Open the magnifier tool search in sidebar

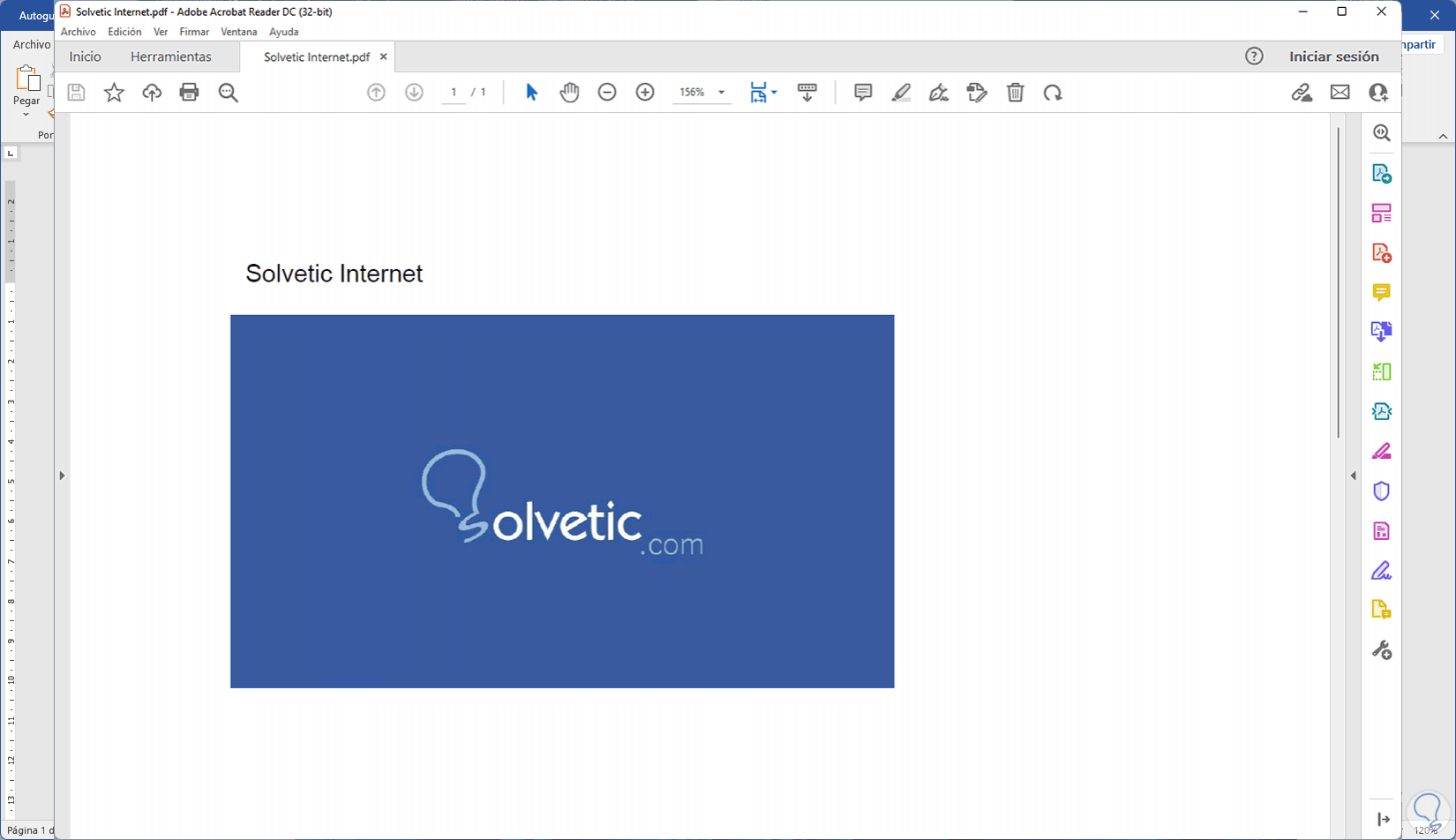click(x=1382, y=133)
